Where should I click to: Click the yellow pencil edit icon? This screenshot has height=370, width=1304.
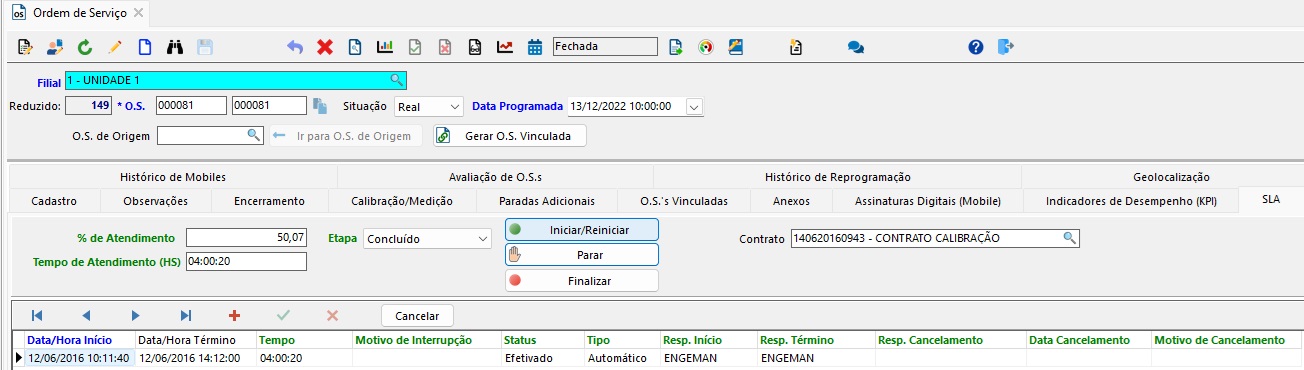[115, 47]
